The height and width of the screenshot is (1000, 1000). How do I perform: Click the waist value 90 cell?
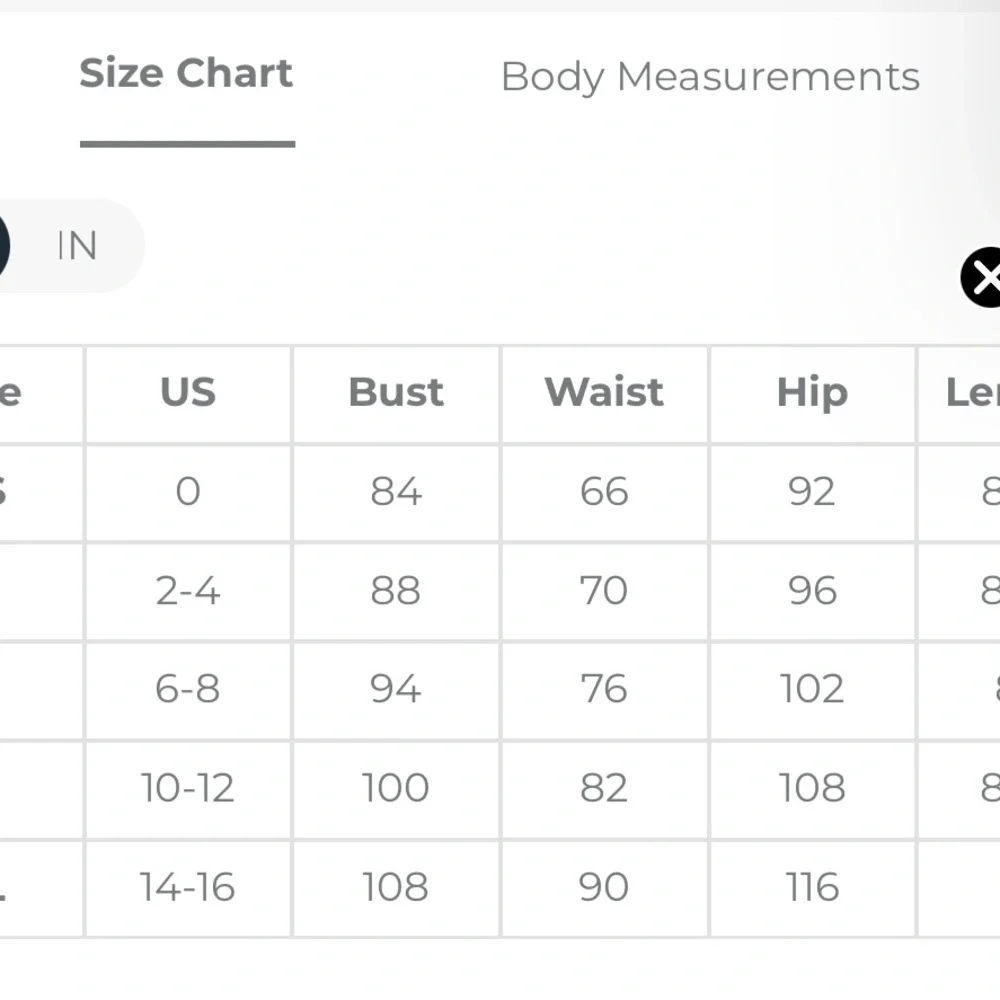(604, 888)
